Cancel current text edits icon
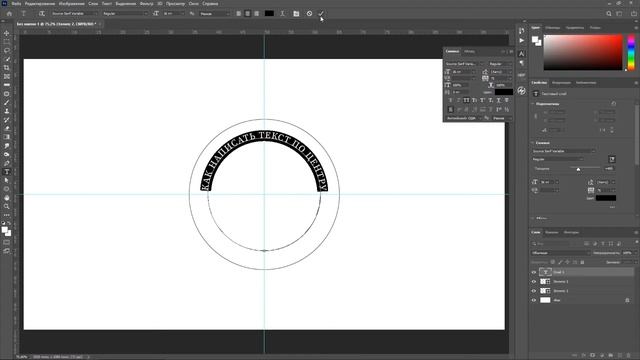The height and width of the screenshot is (360, 640). click(x=309, y=13)
